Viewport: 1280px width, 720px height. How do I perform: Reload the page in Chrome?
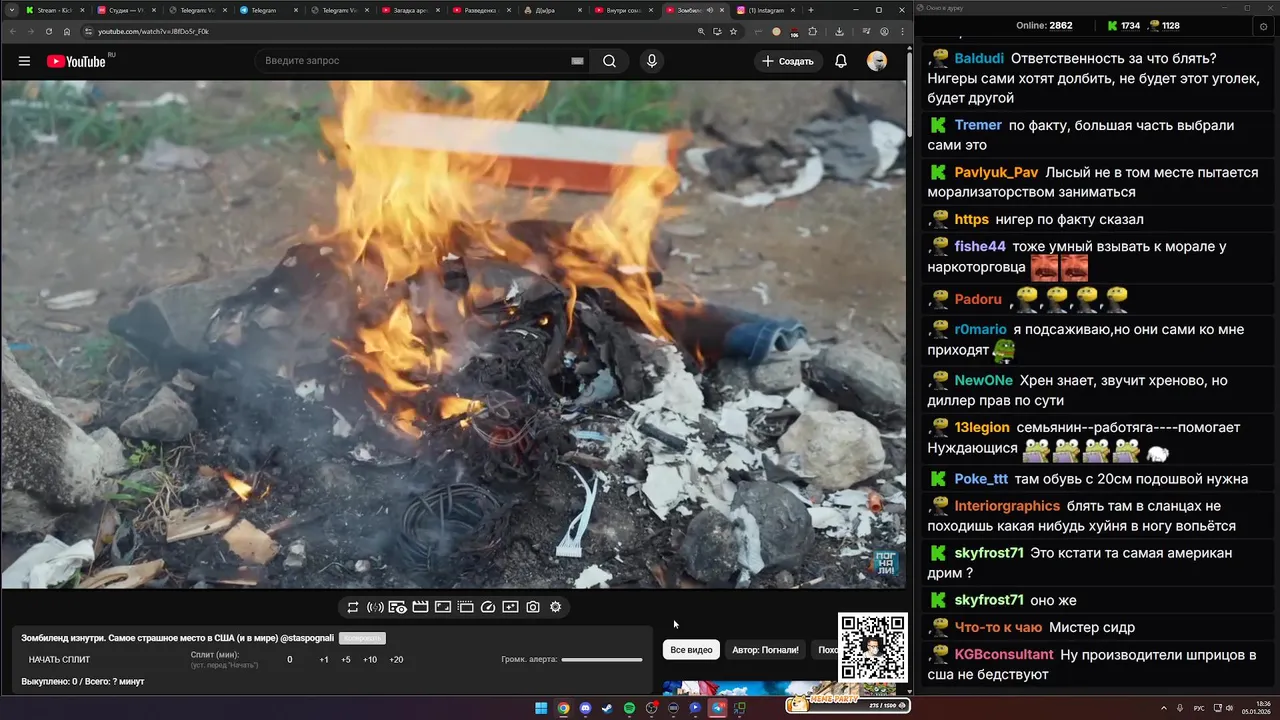coord(49,31)
